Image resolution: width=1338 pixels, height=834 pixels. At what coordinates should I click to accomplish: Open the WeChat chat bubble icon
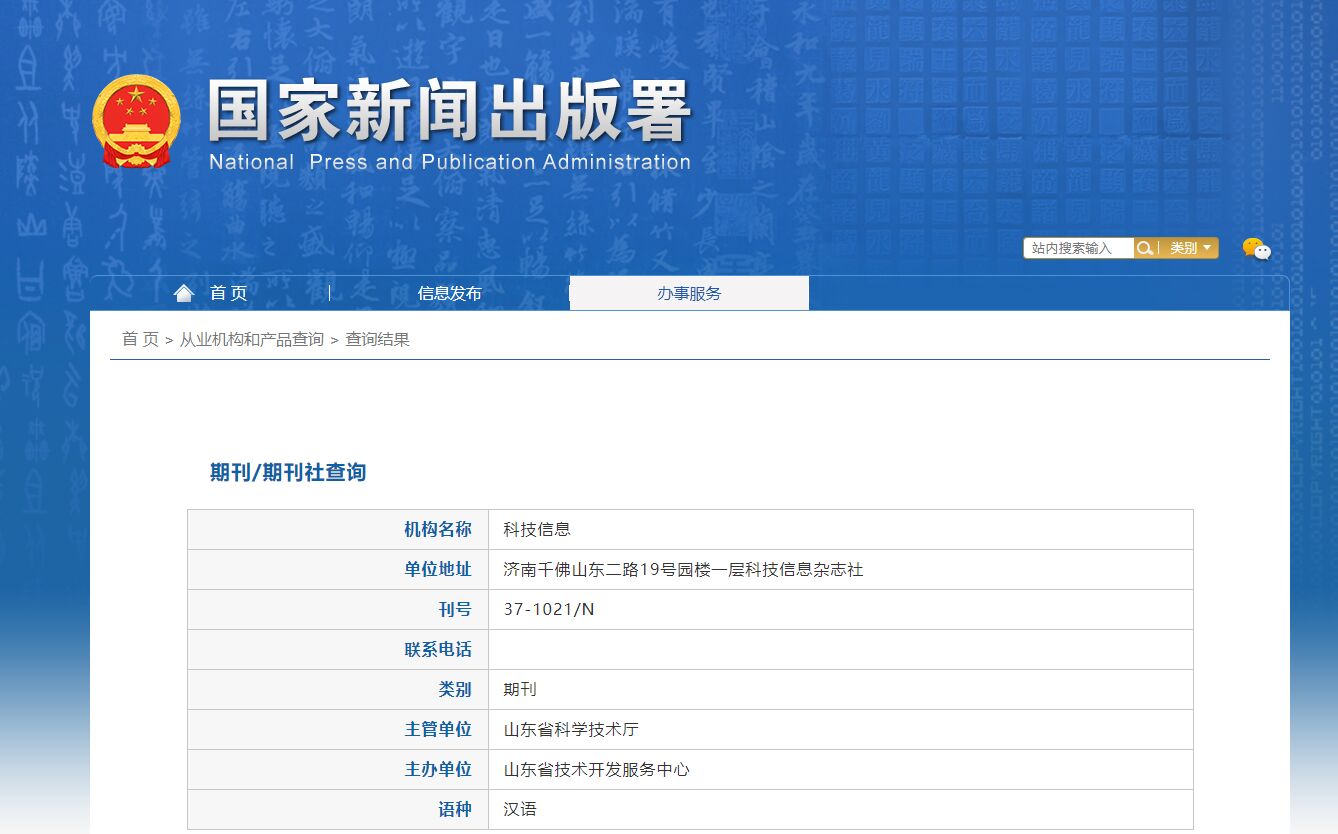(1256, 249)
